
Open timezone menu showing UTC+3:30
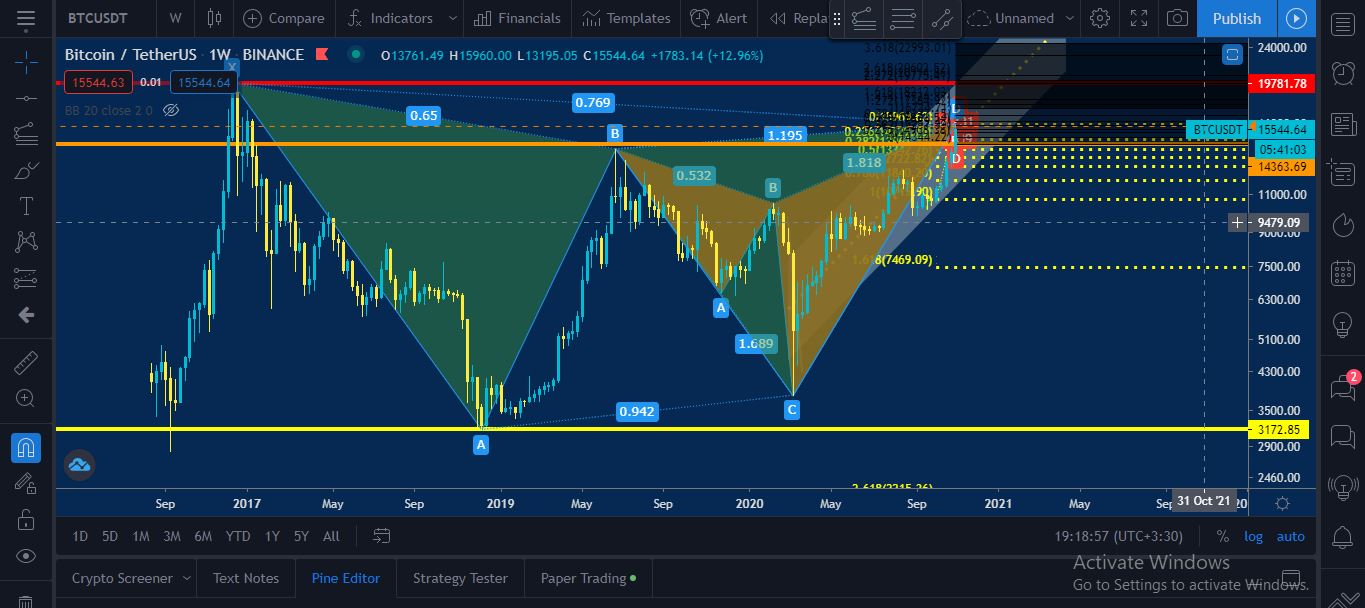[1118, 536]
